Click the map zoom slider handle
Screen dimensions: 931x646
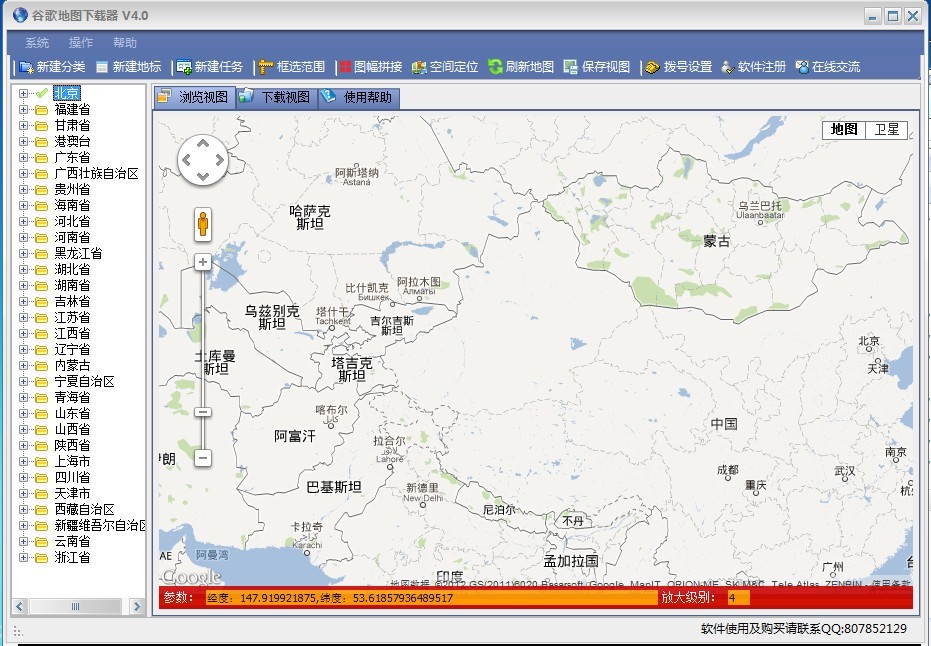pyautogui.click(x=203, y=412)
